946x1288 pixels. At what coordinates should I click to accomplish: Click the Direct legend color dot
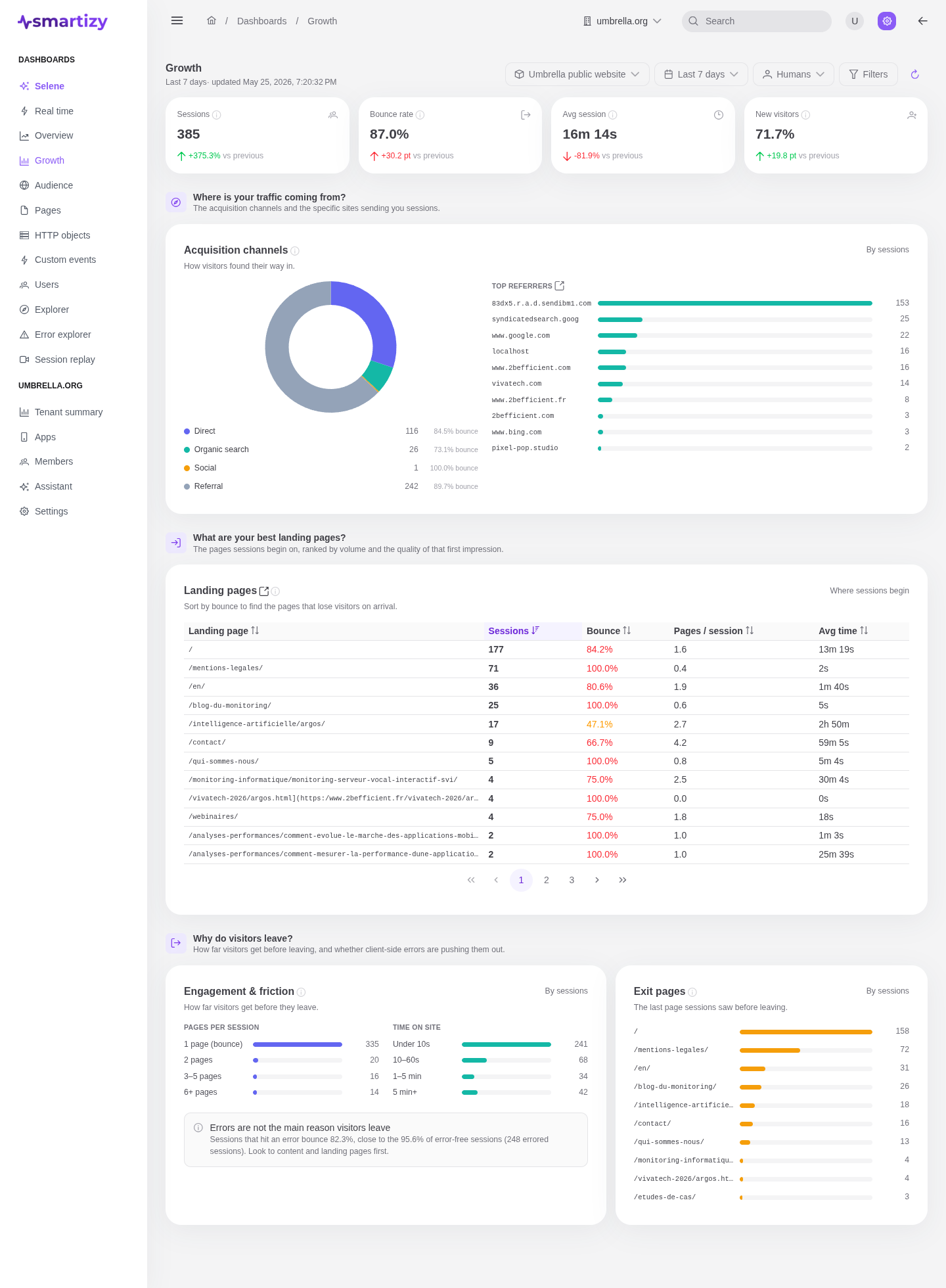(x=187, y=431)
